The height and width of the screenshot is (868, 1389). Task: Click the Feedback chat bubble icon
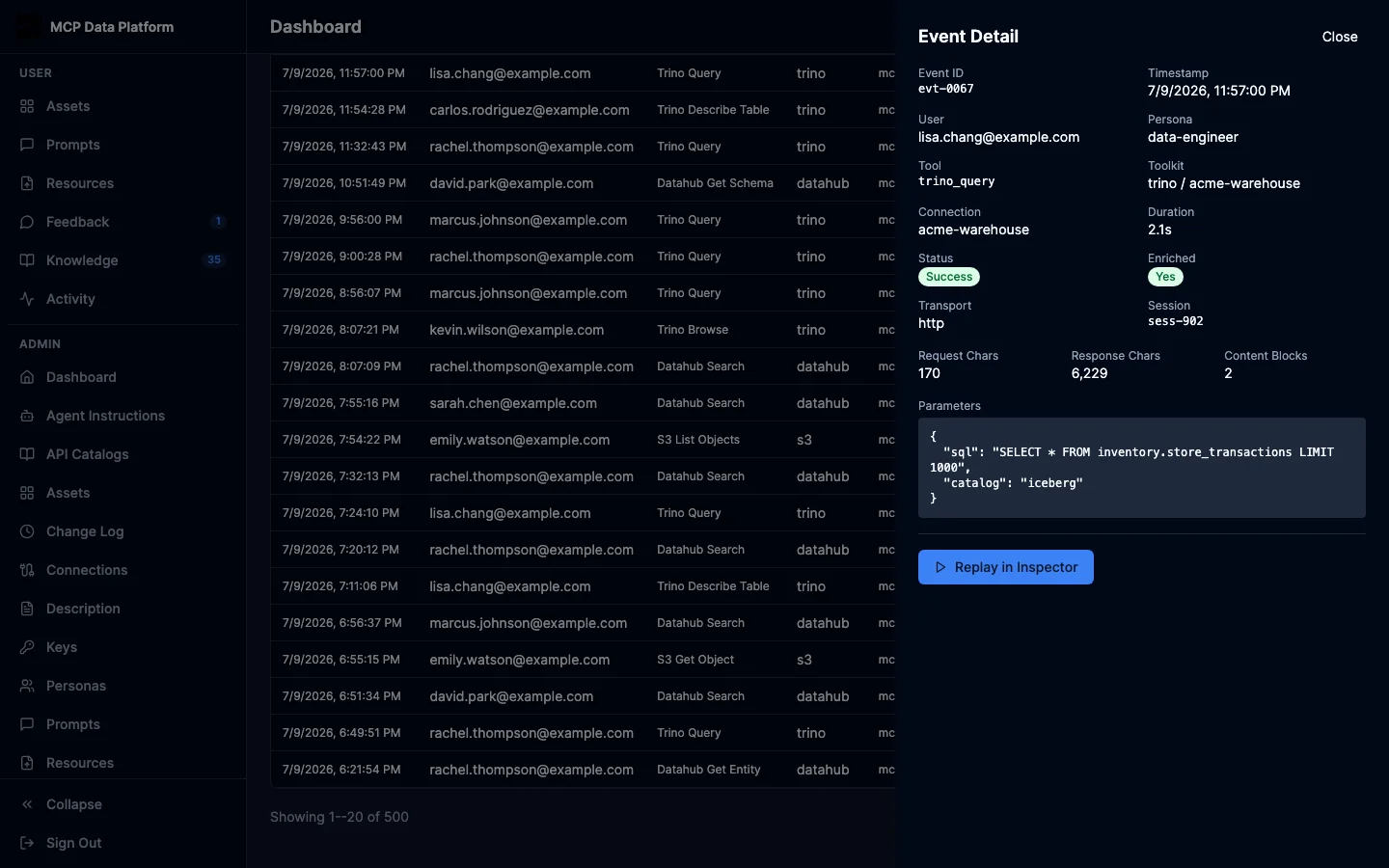pyautogui.click(x=27, y=222)
